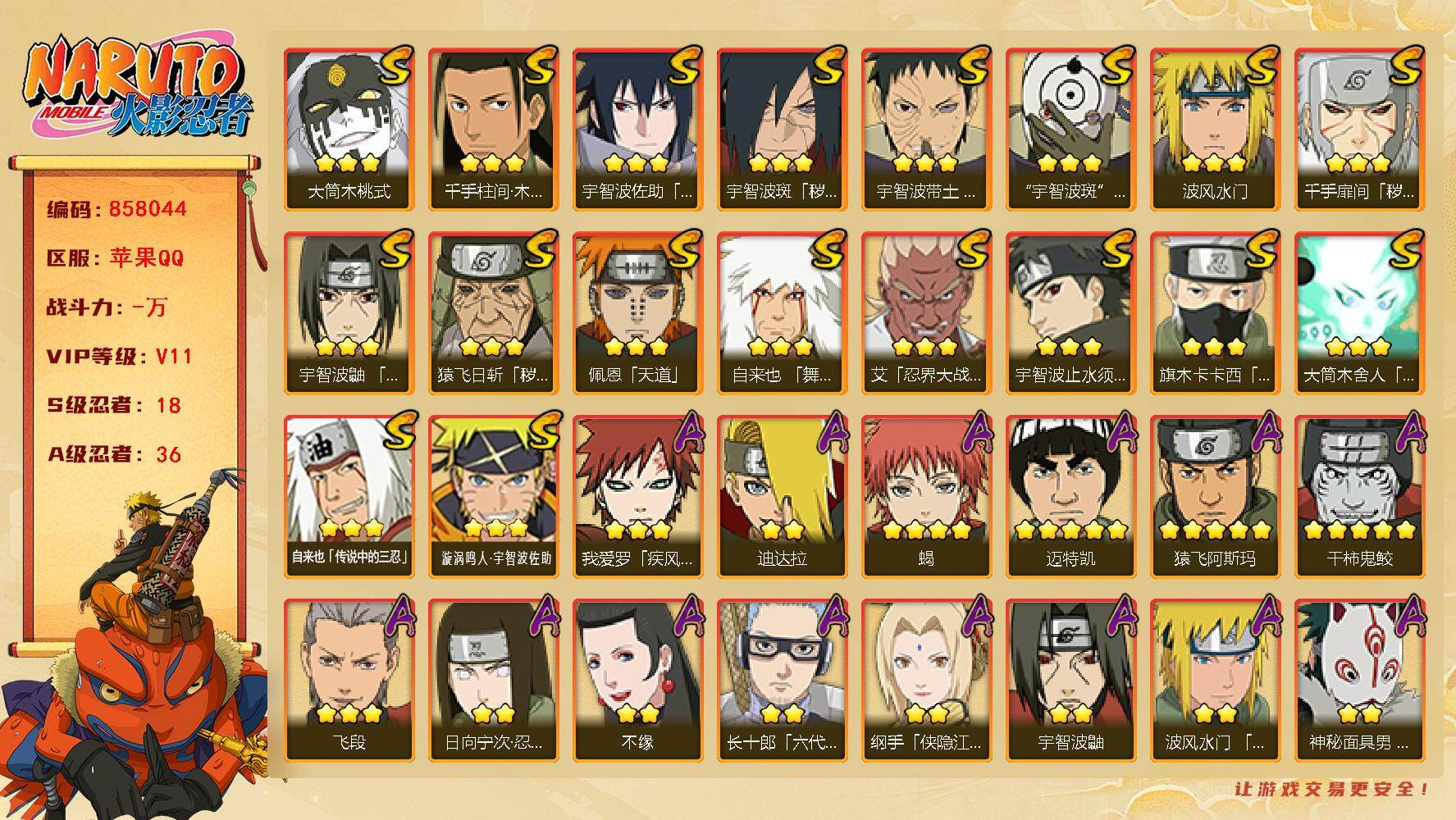Screen dimensions: 1456x820
Task: Click the 迈特凯 character card
Action: (x=1070, y=496)
